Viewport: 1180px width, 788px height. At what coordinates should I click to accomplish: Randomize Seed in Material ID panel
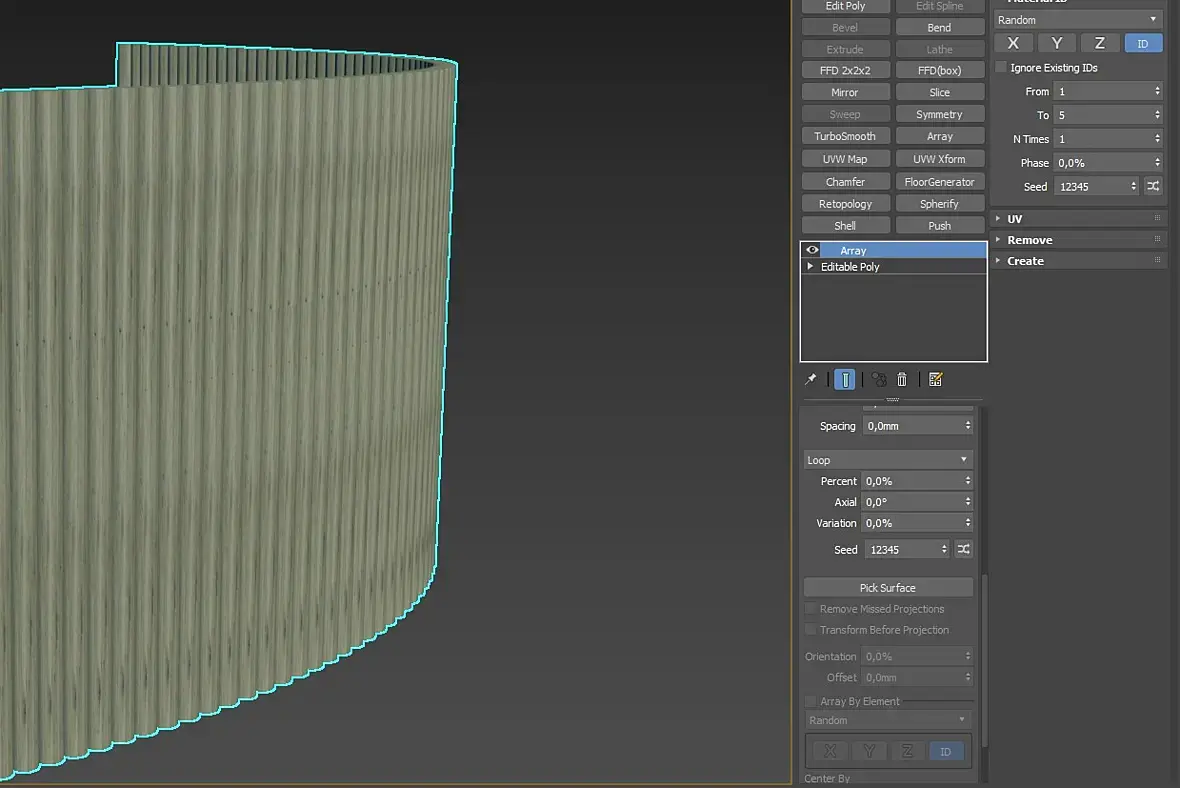point(1153,186)
